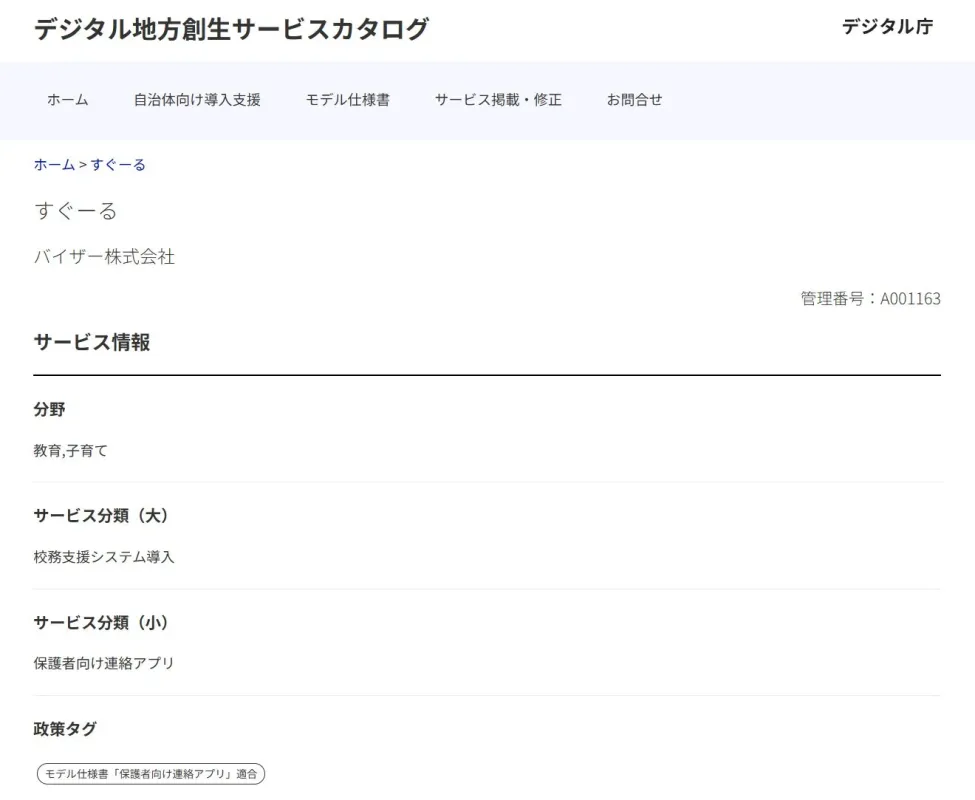Screen dimensions: 975x800
Task: Open the モデル仕様書 navigation item
Action: point(348,100)
